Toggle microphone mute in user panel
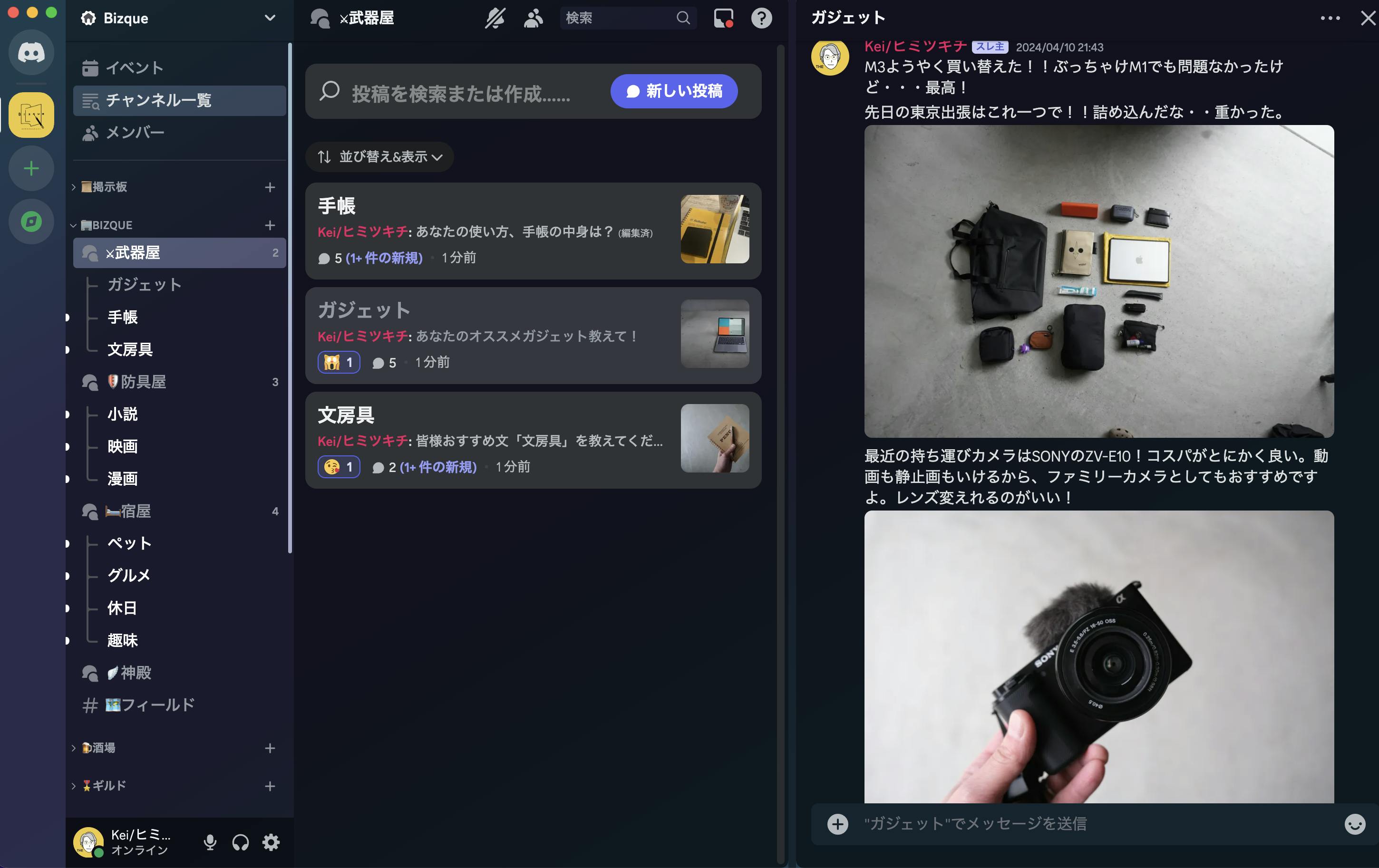This screenshot has height=868, width=1379. (x=210, y=842)
